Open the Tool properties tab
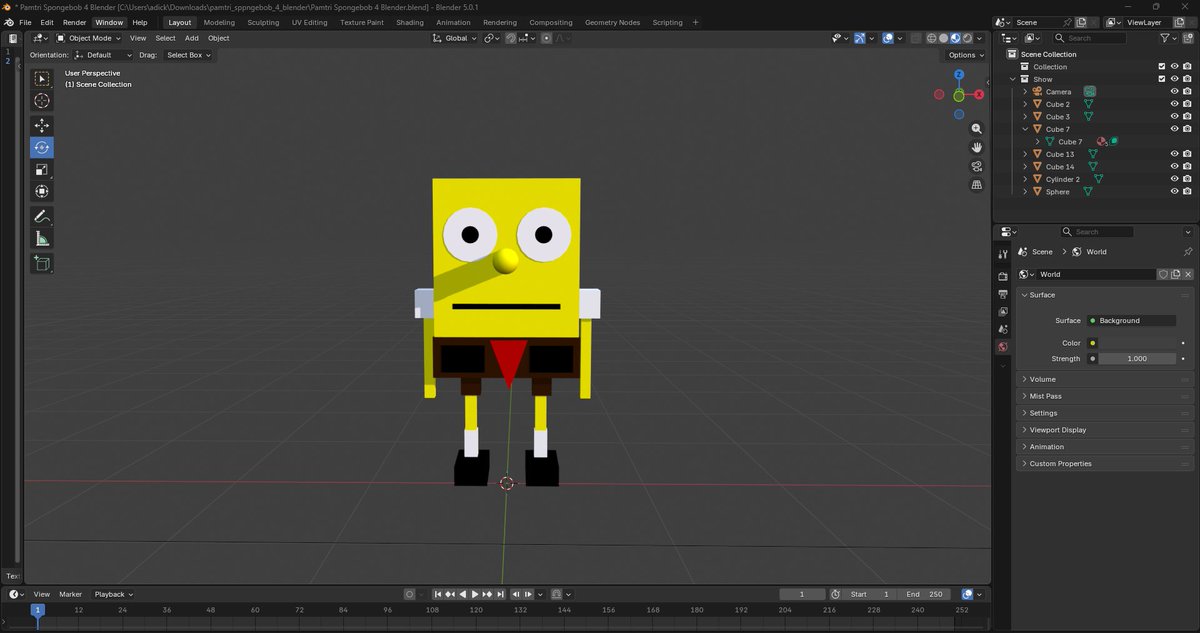 tap(1003, 255)
